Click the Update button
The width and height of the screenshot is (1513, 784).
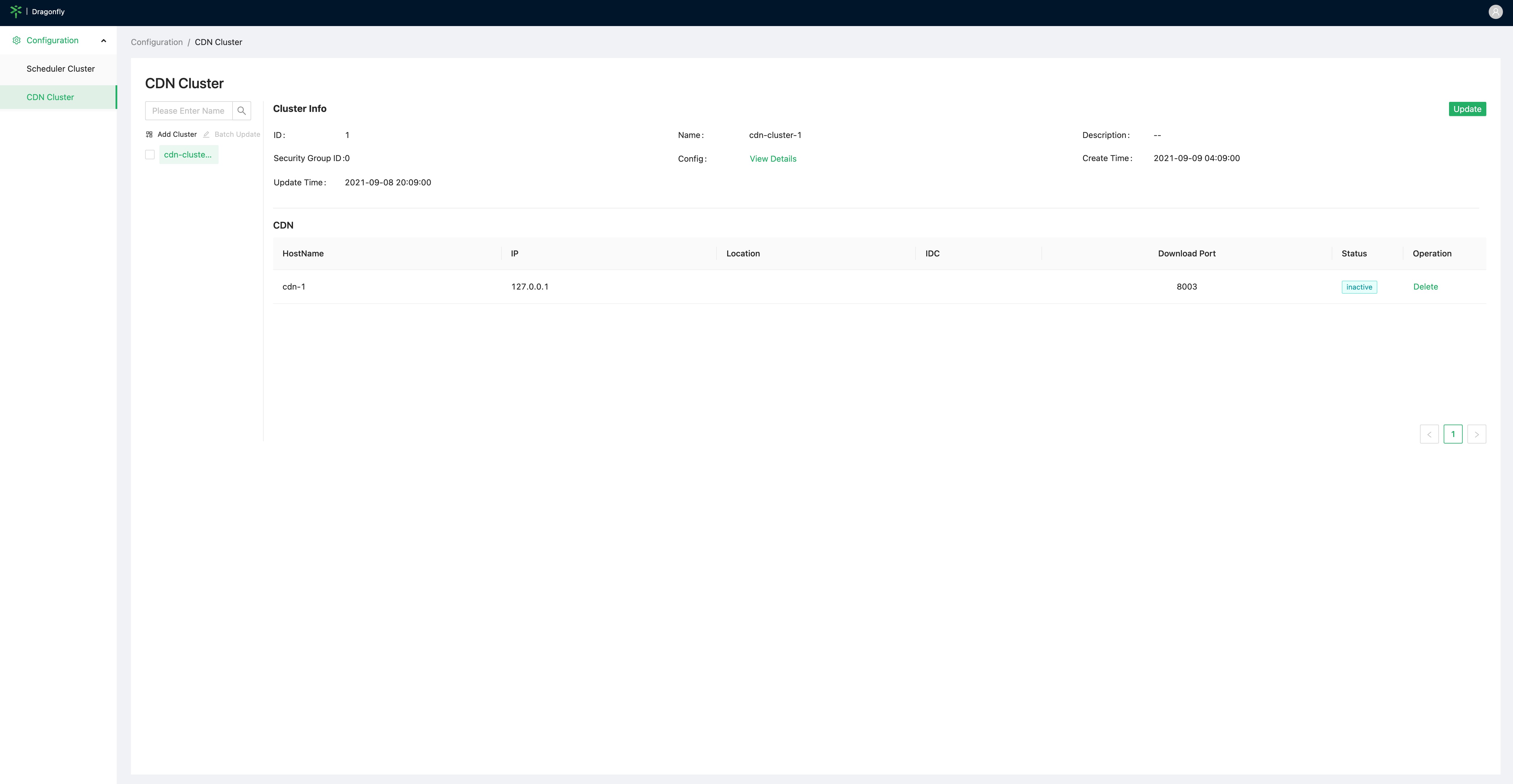(x=1467, y=109)
